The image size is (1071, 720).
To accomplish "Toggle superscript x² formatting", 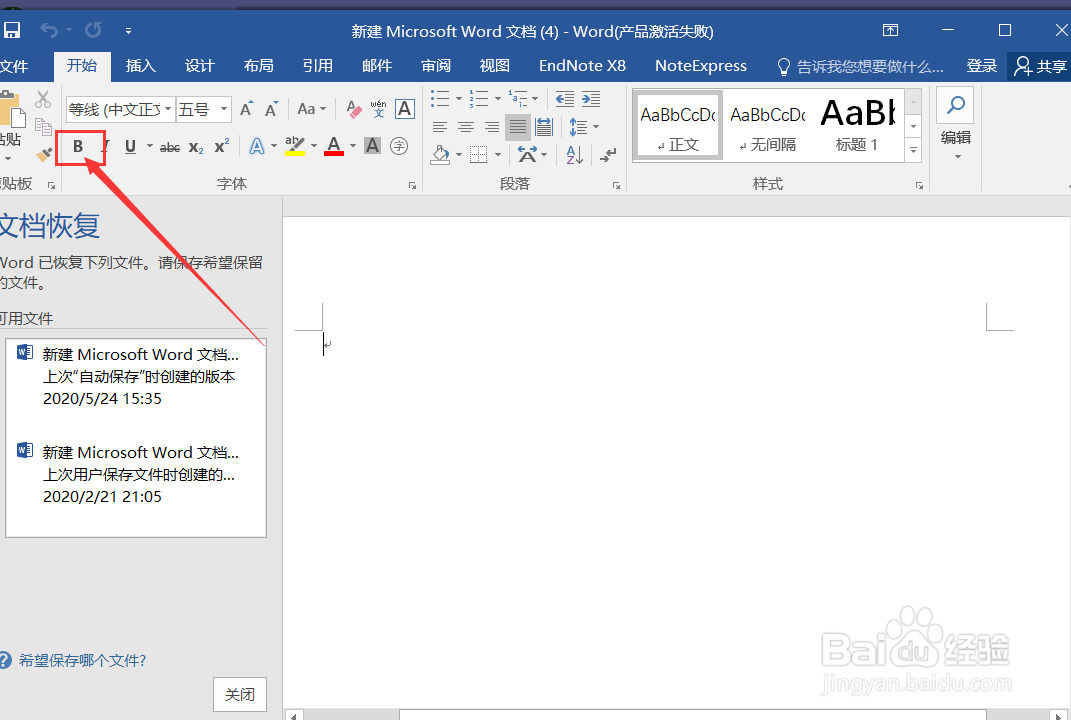I will (x=221, y=146).
